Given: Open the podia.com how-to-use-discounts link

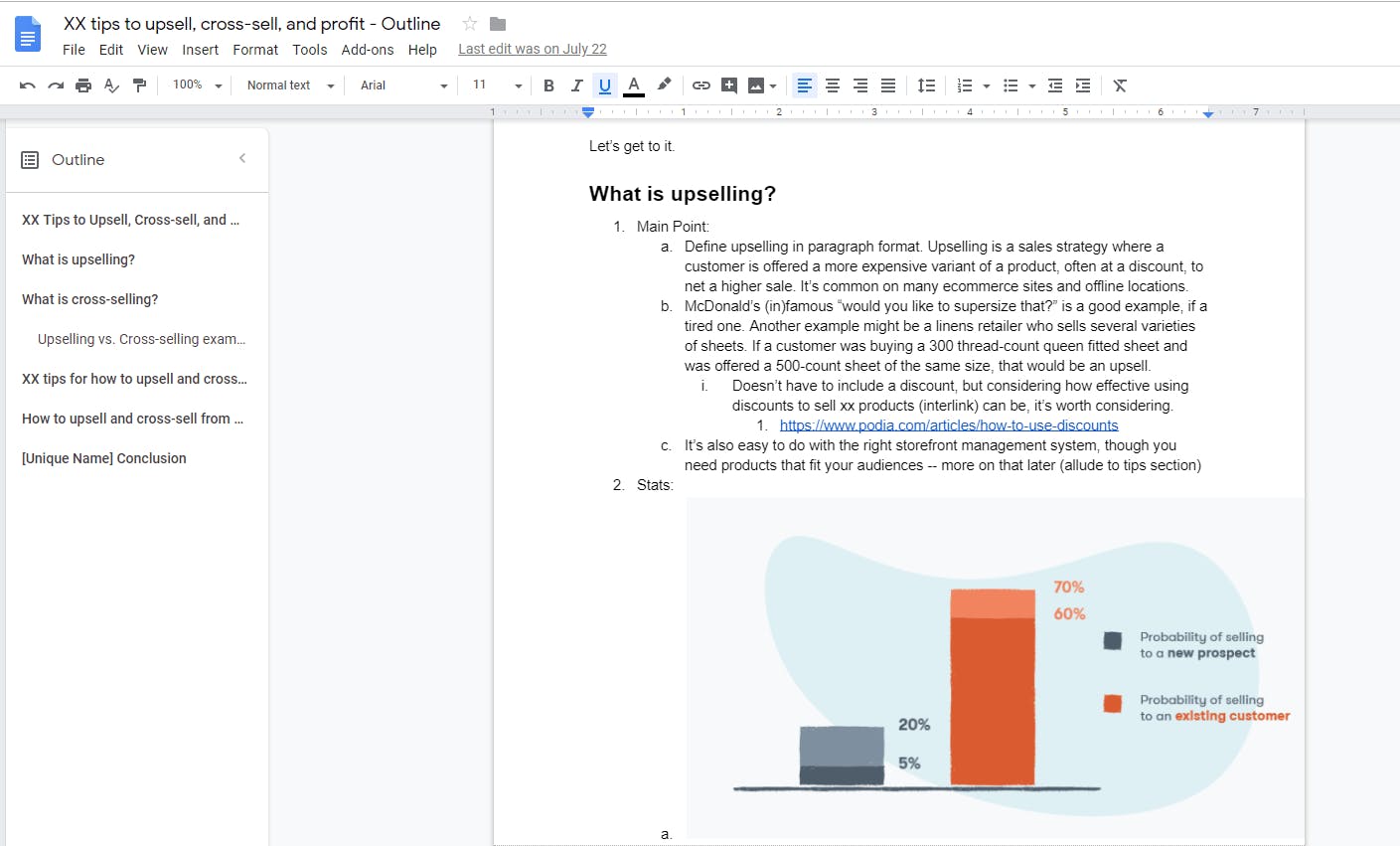Looking at the screenshot, I should pos(949,425).
